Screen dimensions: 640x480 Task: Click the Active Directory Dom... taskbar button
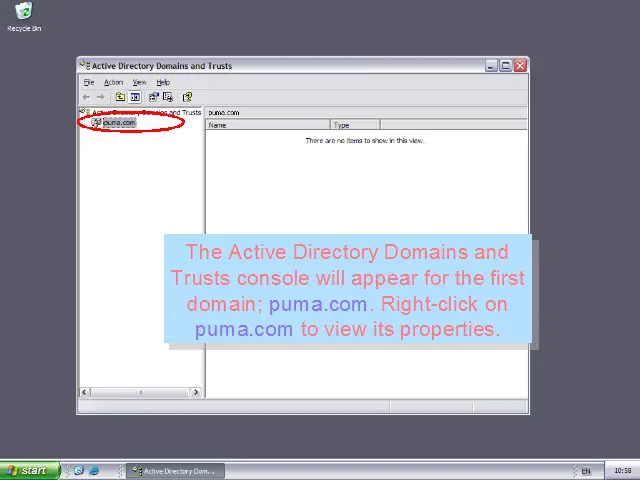tap(175, 471)
